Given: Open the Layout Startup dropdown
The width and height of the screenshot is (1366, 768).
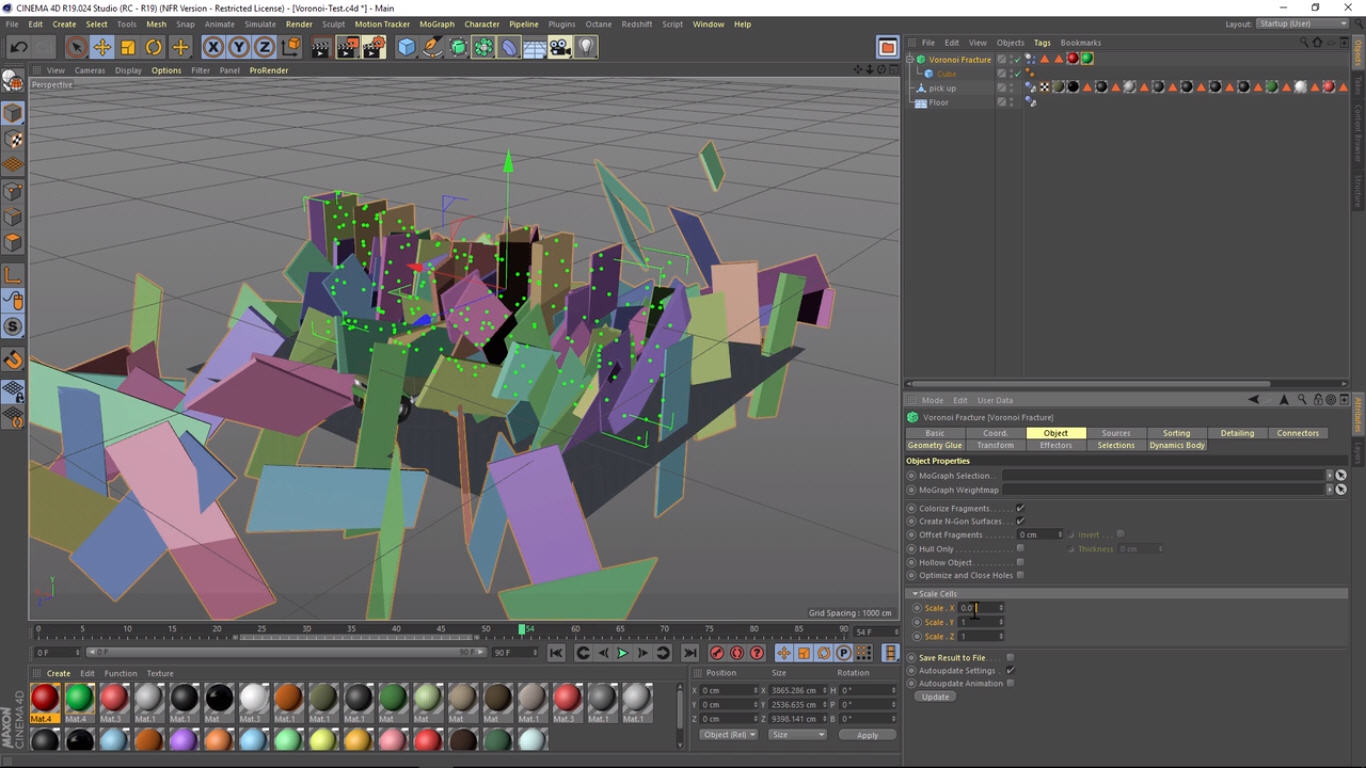Looking at the screenshot, I should click(1303, 24).
